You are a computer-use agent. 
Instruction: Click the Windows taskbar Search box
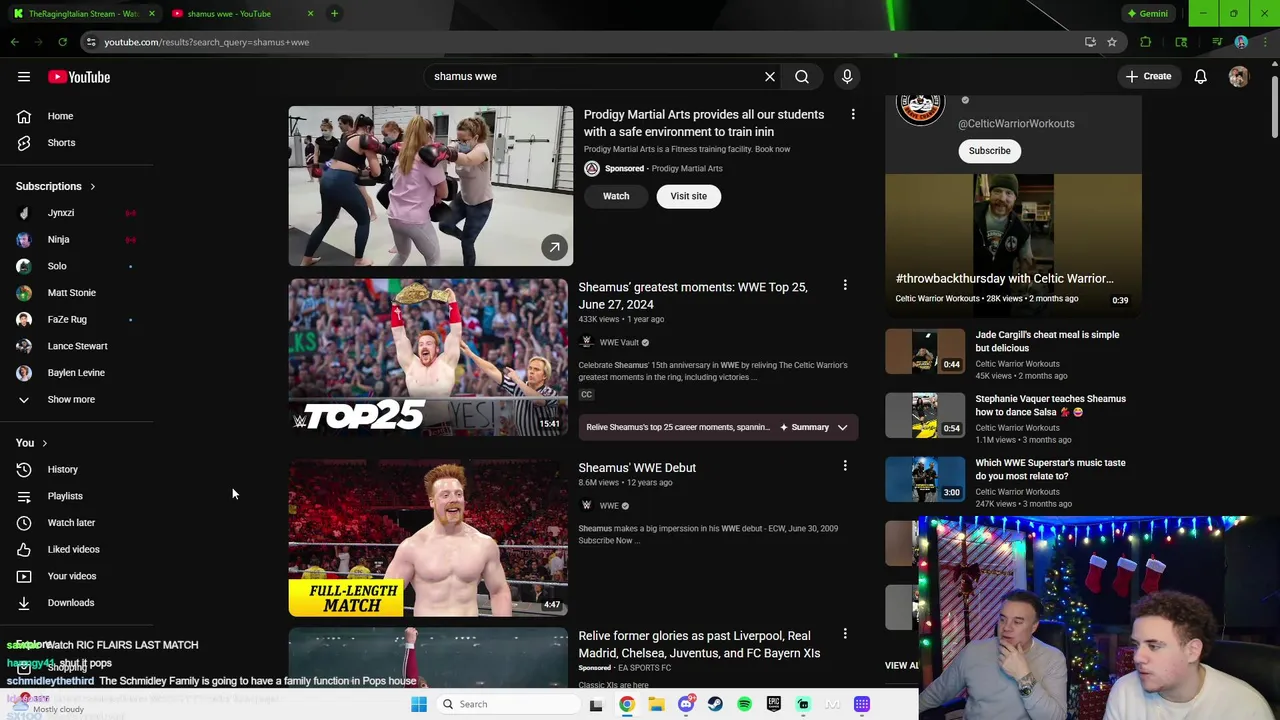[x=508, y=704]
